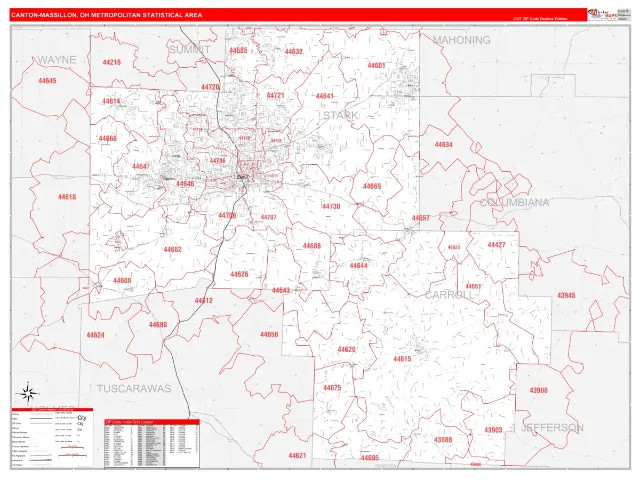Click the map title Canton-Massillon, OH Metropolitan Statistical Area
The width and height of the screenshot is (640, 480).
click(x=107, y=15)
